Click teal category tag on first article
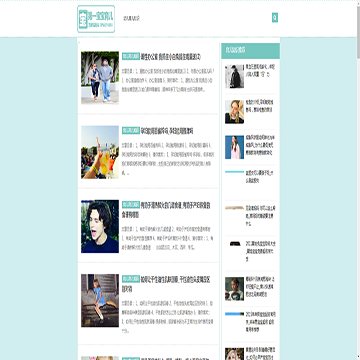Screen dimensions: 360x360 click(x=131, y=56)
